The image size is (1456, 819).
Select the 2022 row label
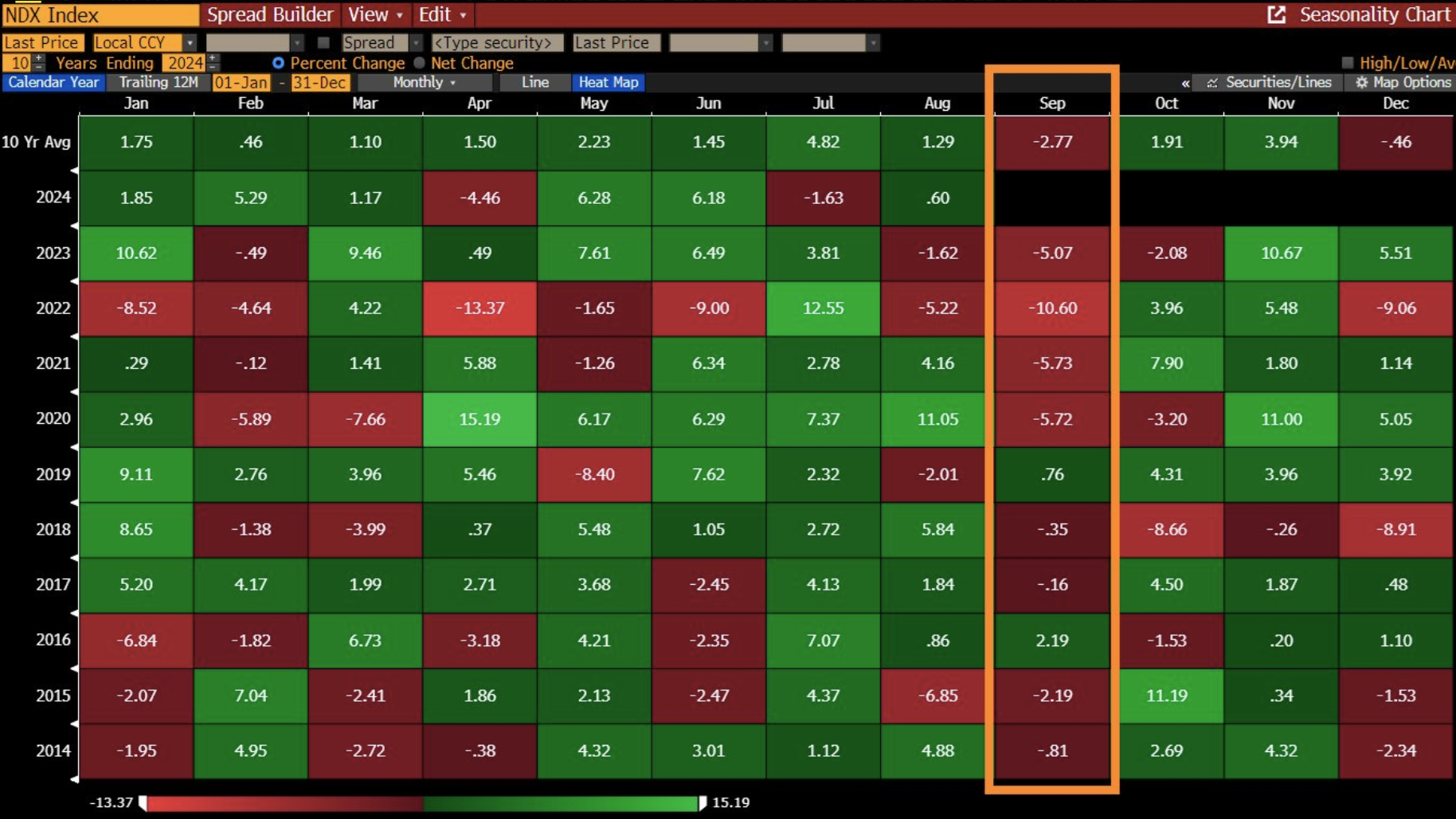pyautogui.click(x=53, y=308)
